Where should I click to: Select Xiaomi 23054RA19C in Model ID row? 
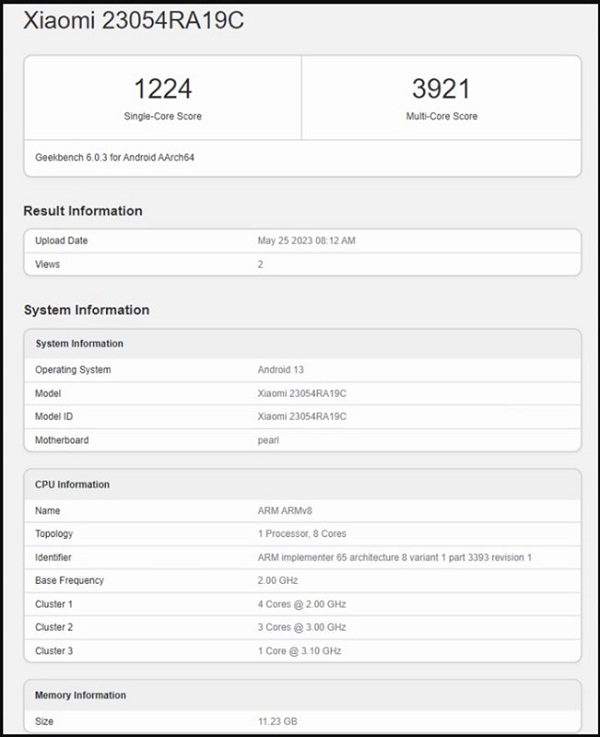click(302, 416)
